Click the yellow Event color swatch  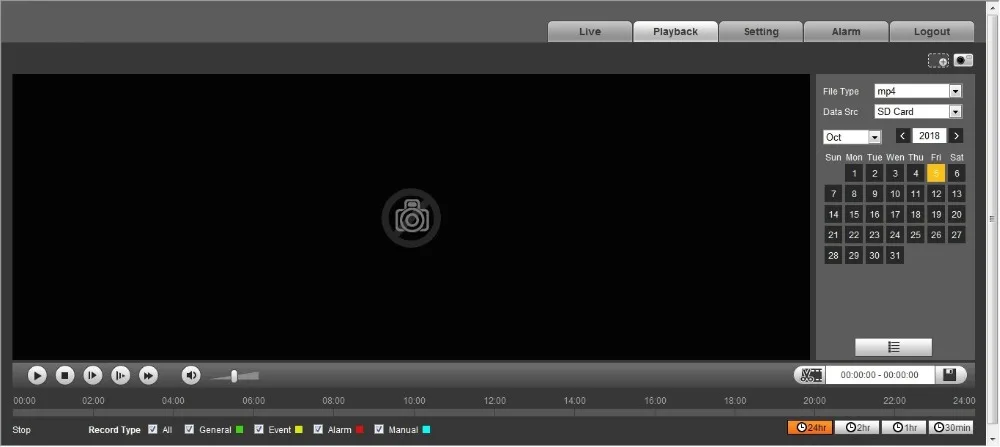point(298,430)
